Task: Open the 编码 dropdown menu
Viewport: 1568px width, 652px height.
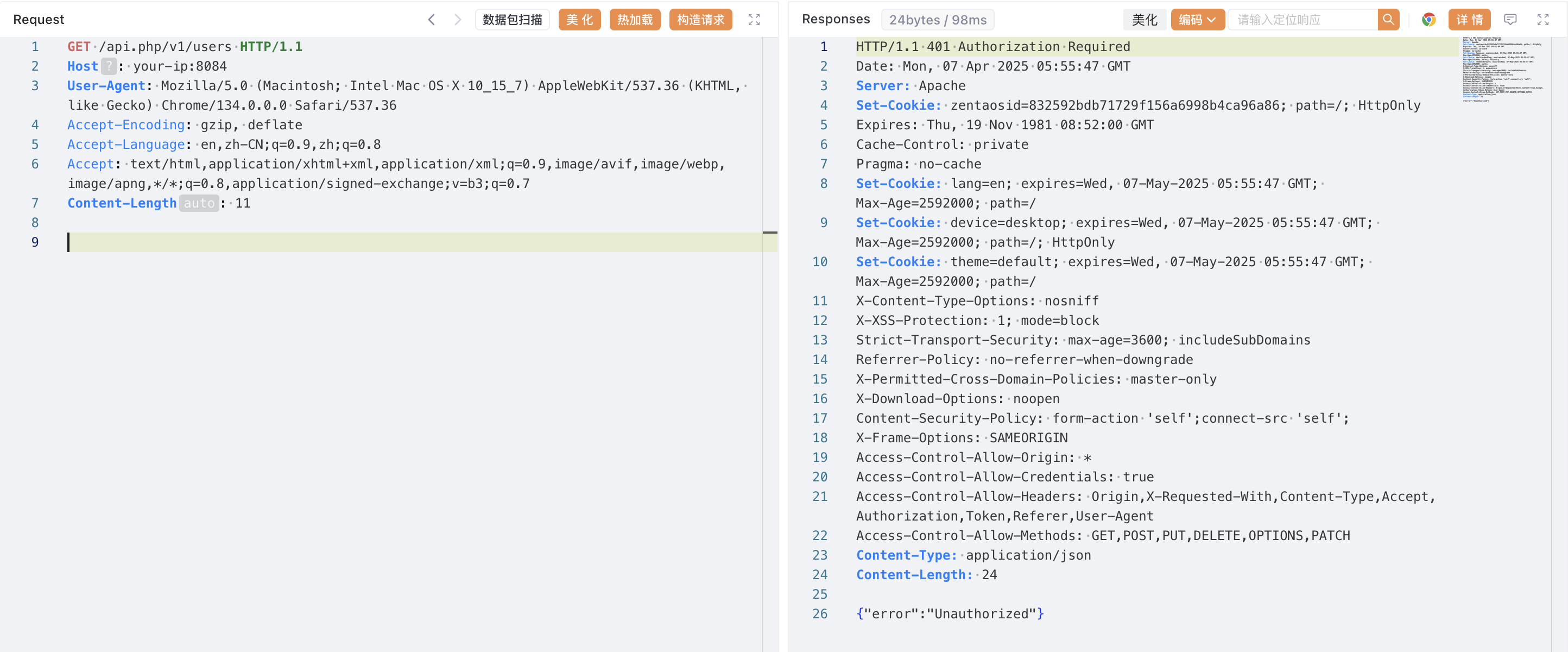Action: [x=1197, y=20]
